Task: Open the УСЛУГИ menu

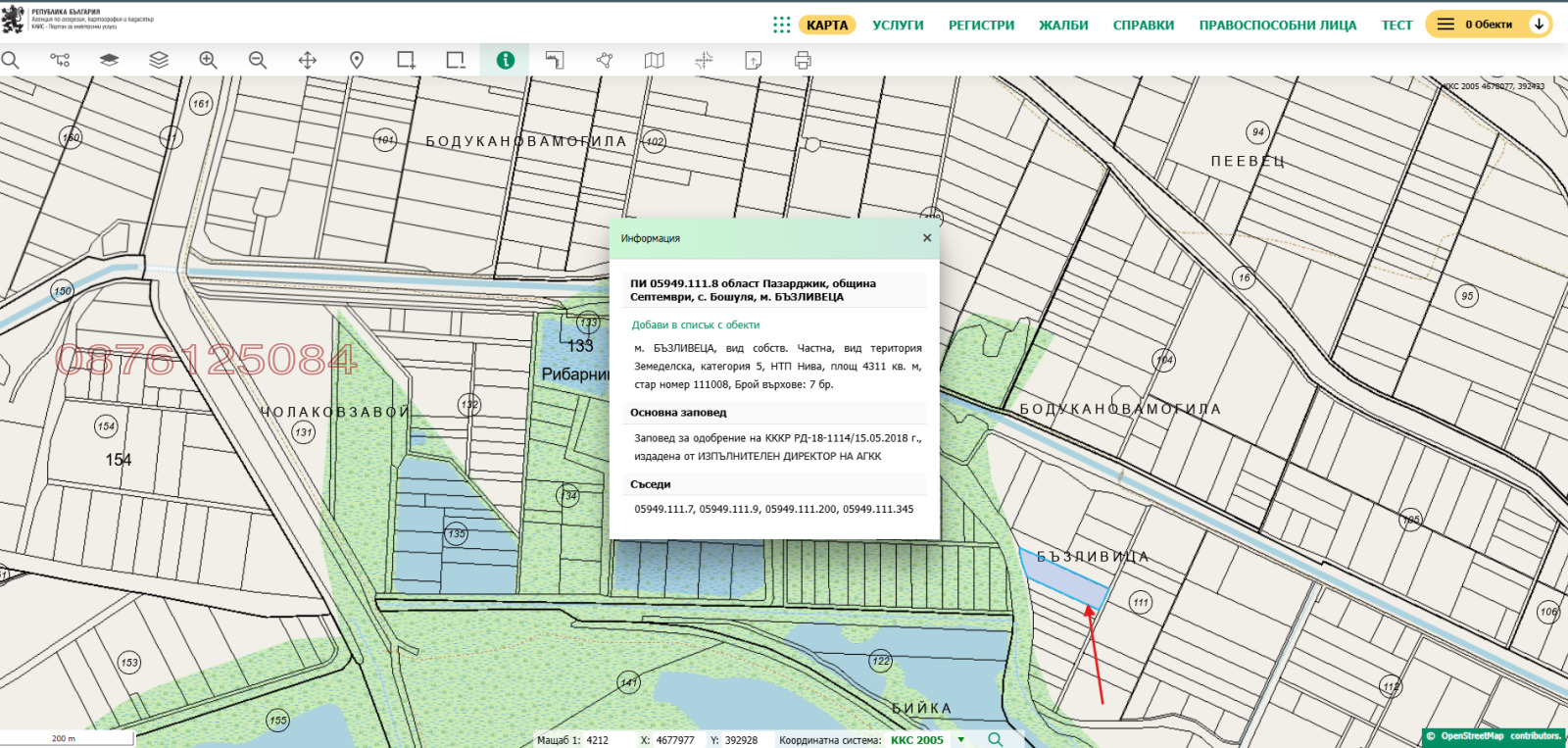Action: coord(898,25)
